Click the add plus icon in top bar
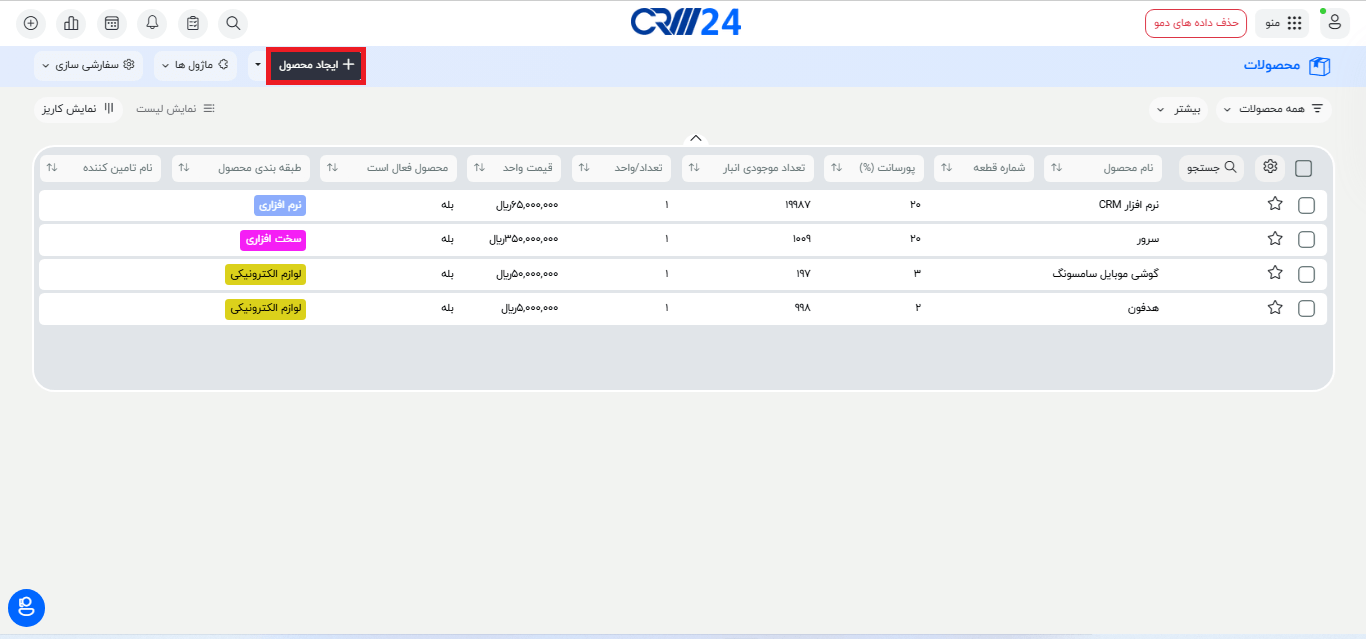The height and width of the screenshot is (639, 1367). pos(31,22)
